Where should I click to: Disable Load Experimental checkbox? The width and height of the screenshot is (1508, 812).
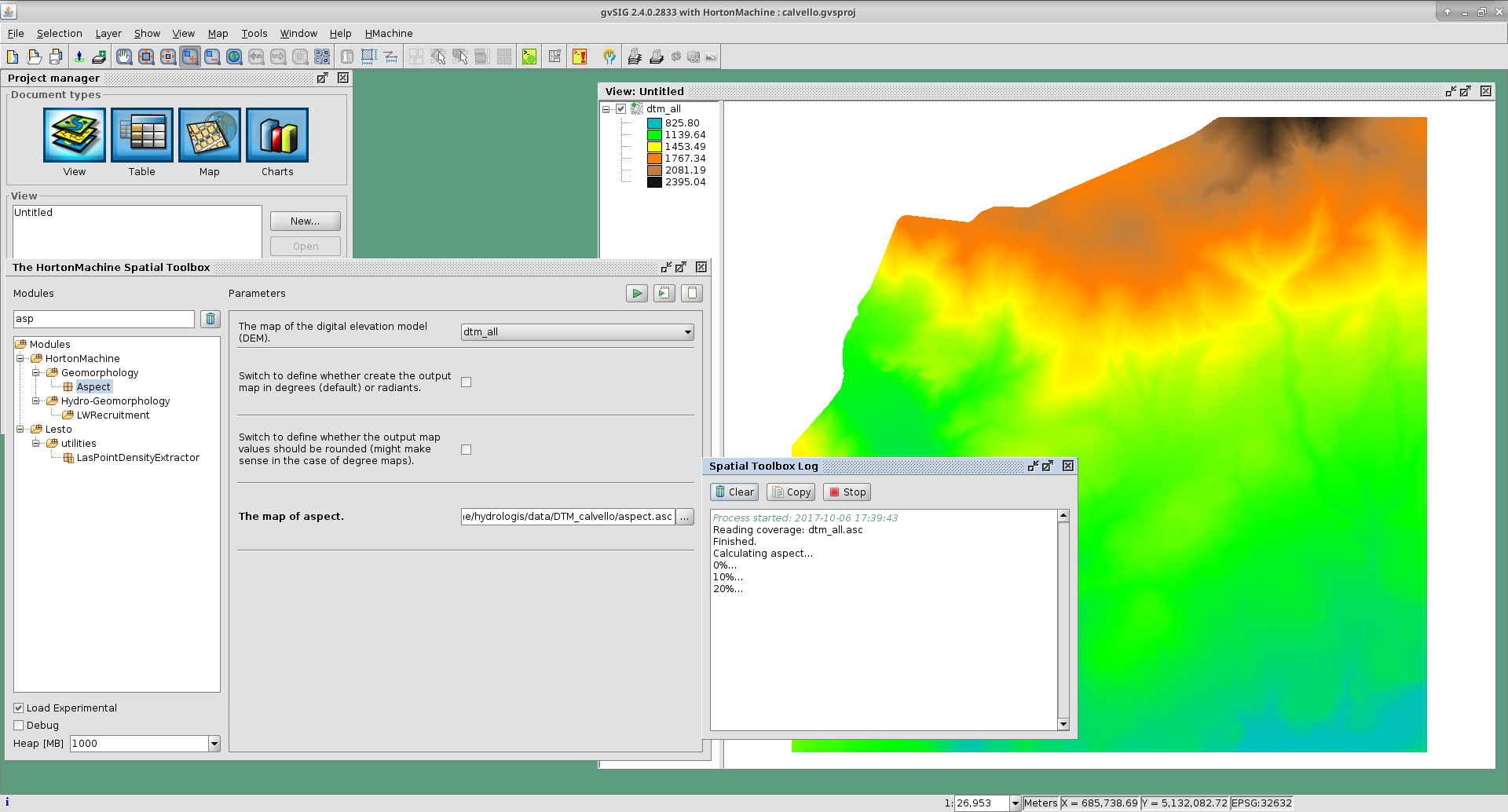pos(19,708)
